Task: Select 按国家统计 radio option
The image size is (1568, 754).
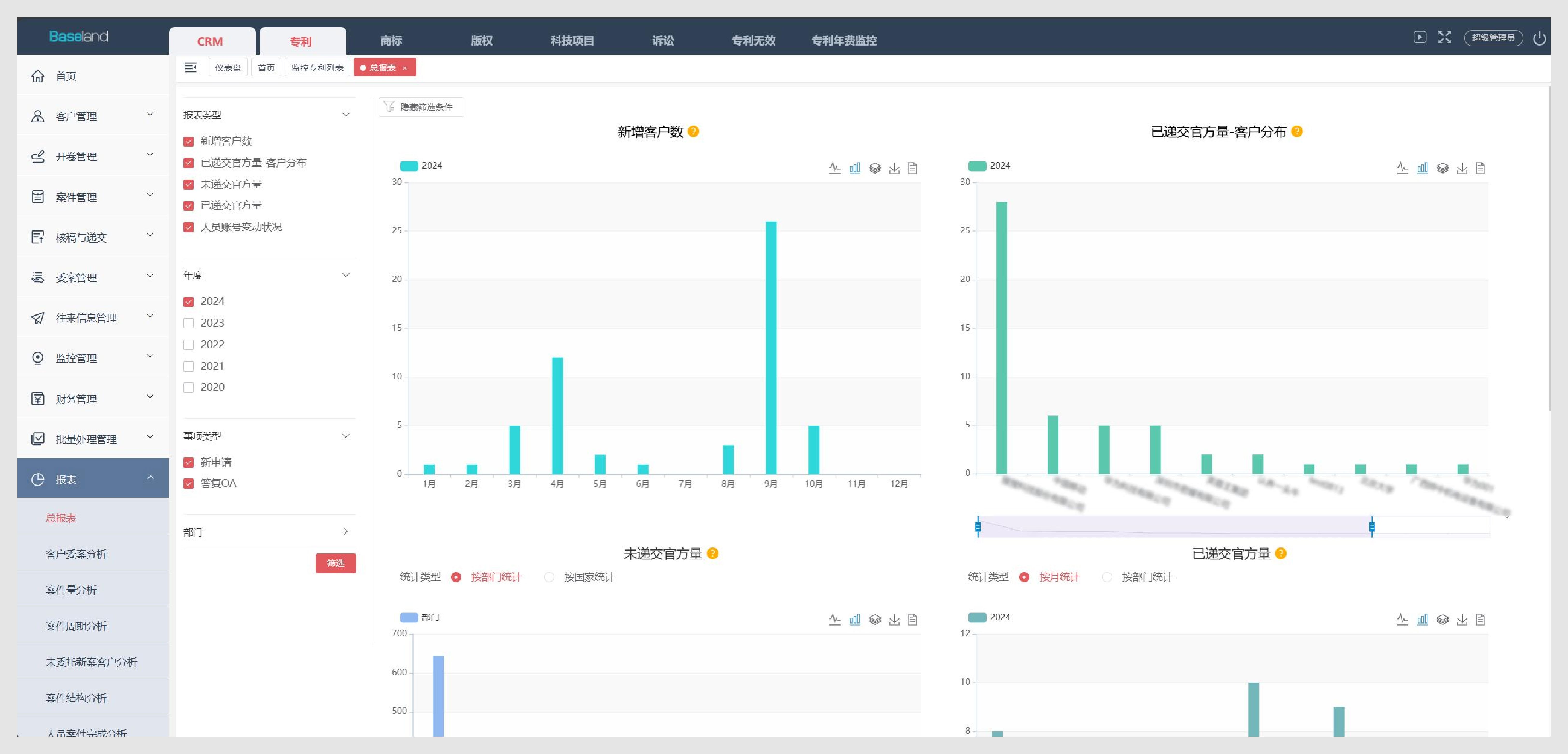Action: click(x=549, y=577)
